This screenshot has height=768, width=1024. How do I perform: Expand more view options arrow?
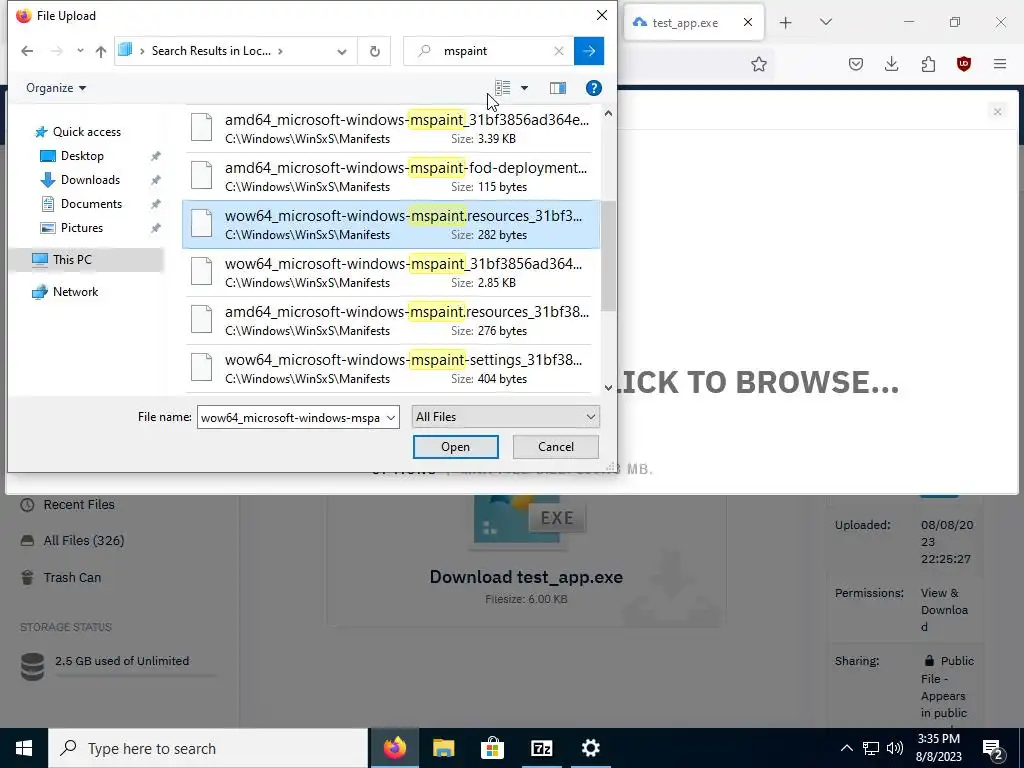pos(524,88)
